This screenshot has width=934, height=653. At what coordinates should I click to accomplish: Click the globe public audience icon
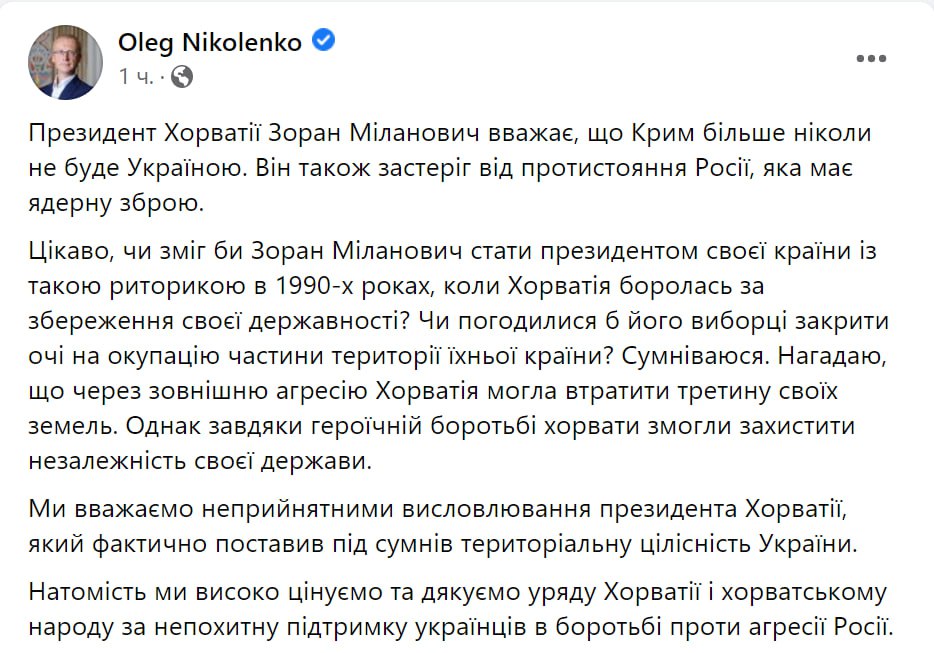point(182,76)
